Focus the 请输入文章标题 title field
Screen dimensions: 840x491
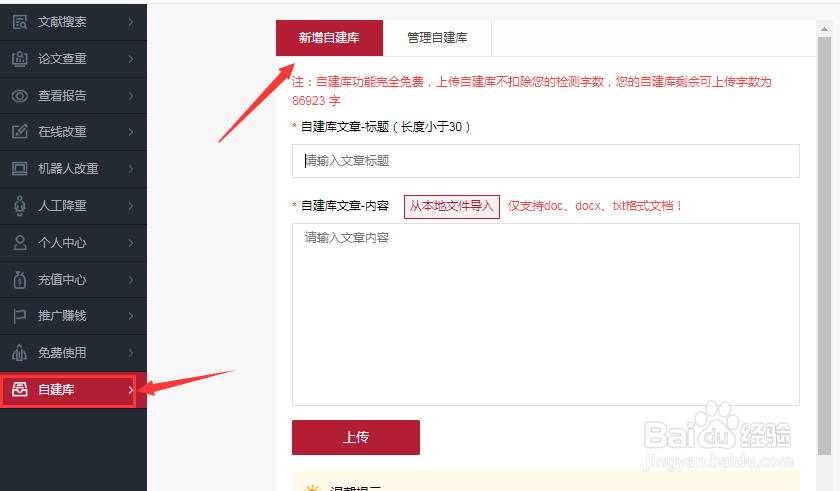click(546, 161)
